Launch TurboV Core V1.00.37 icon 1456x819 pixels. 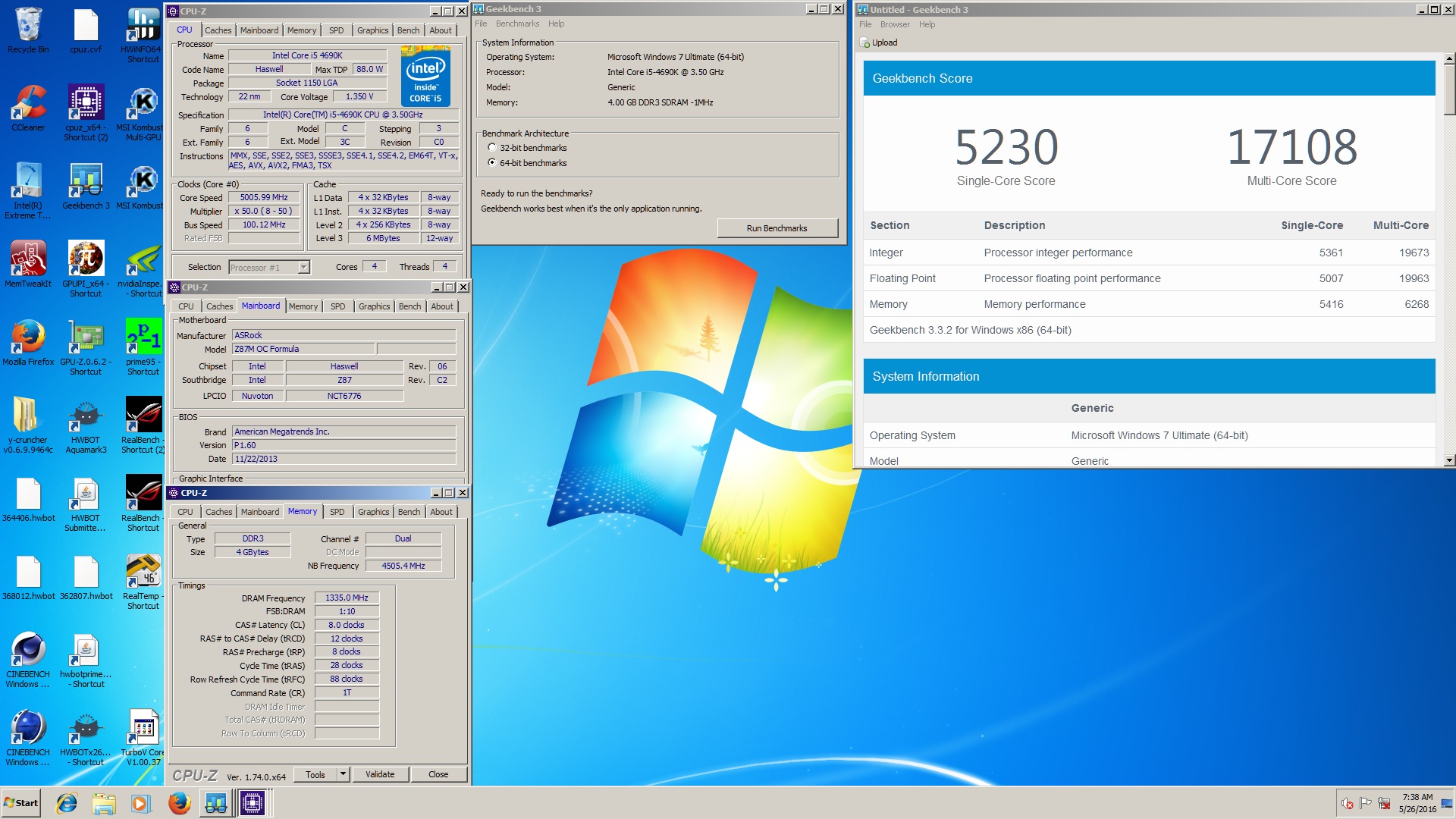click(143, 738)
